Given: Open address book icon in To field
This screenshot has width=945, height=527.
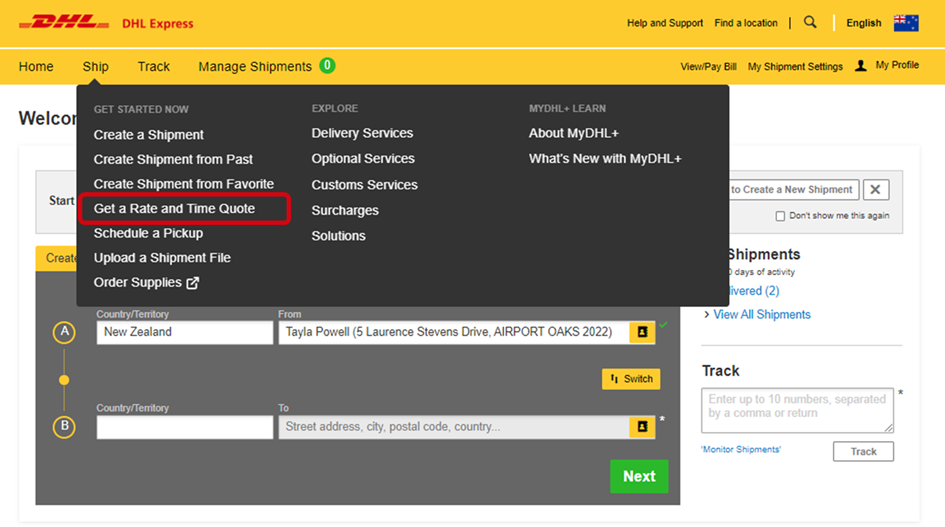Looking at the screenshot, I should [642, 427].
